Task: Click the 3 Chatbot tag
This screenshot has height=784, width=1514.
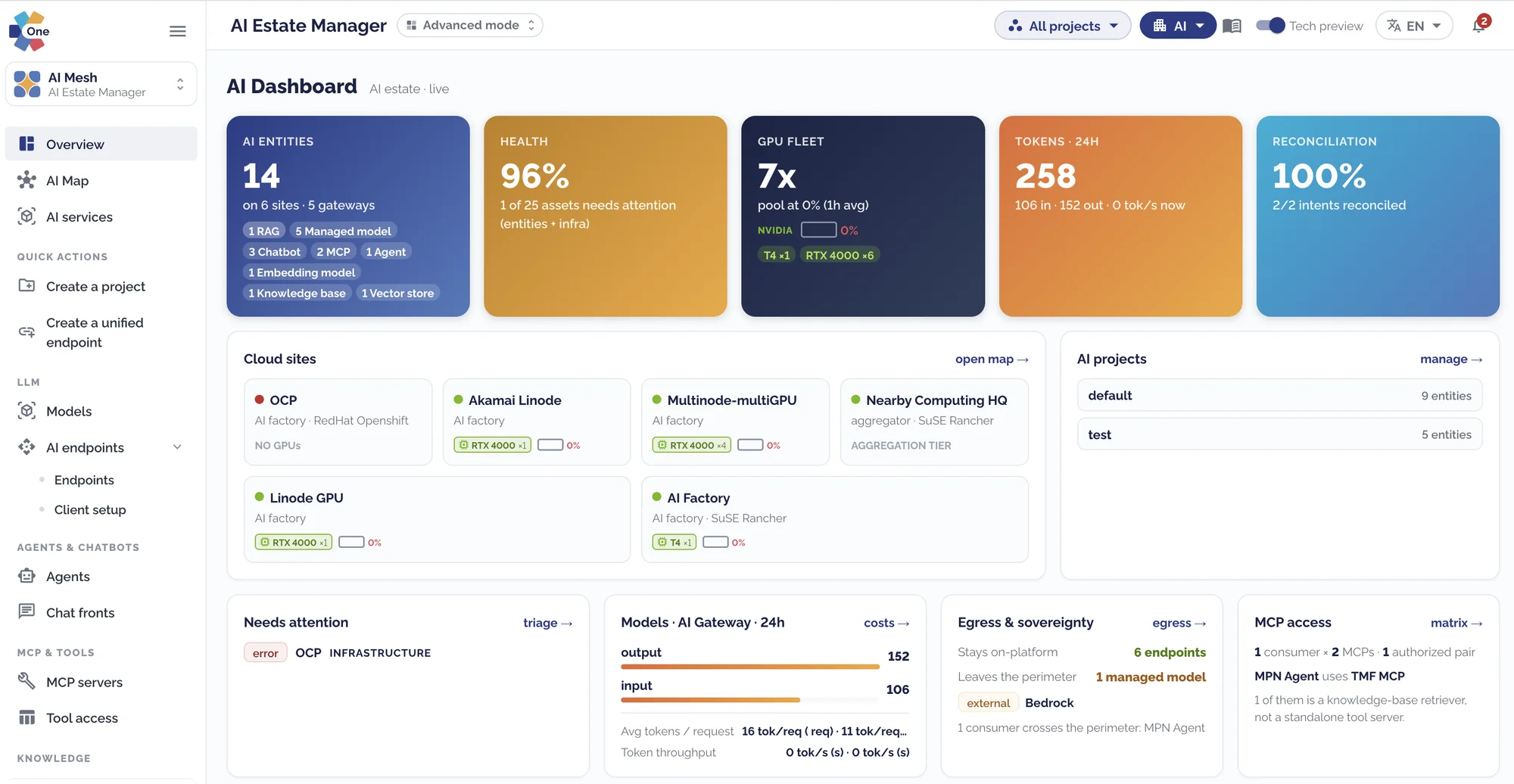Action: 274,251
